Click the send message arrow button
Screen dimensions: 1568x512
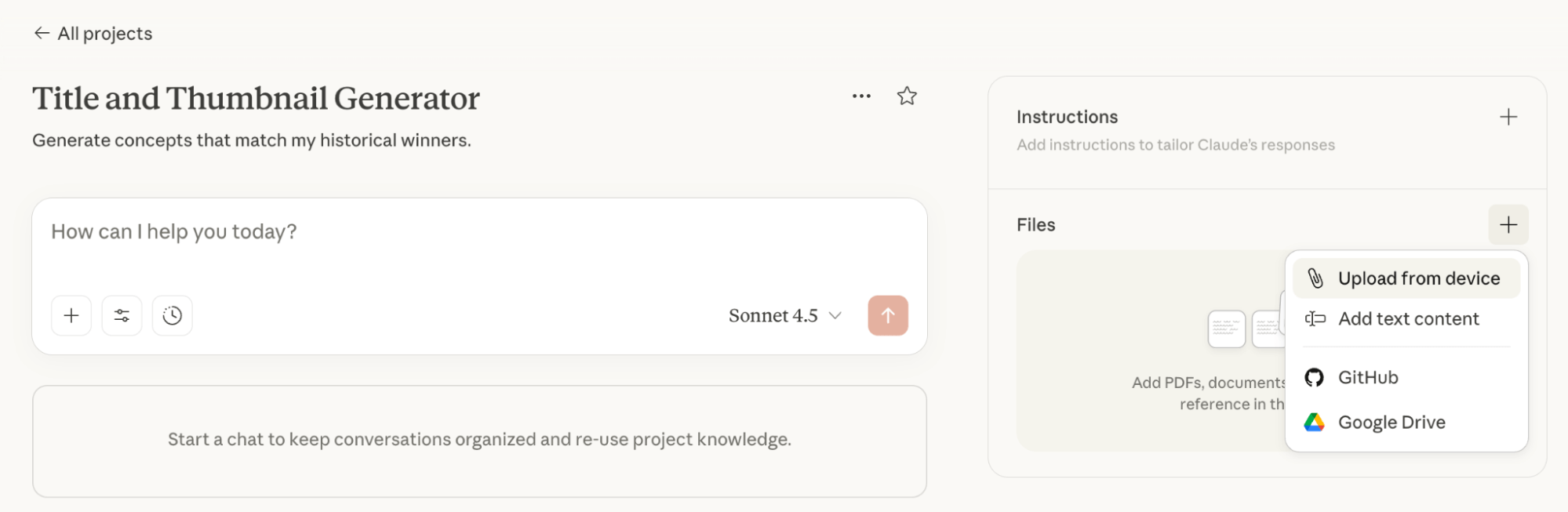[x=887, y=314]
